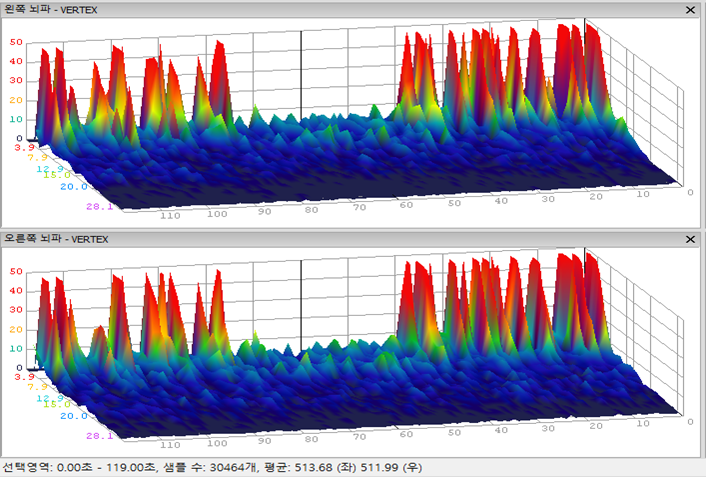Select the 60 time axis label in right chart

point(405,435)
